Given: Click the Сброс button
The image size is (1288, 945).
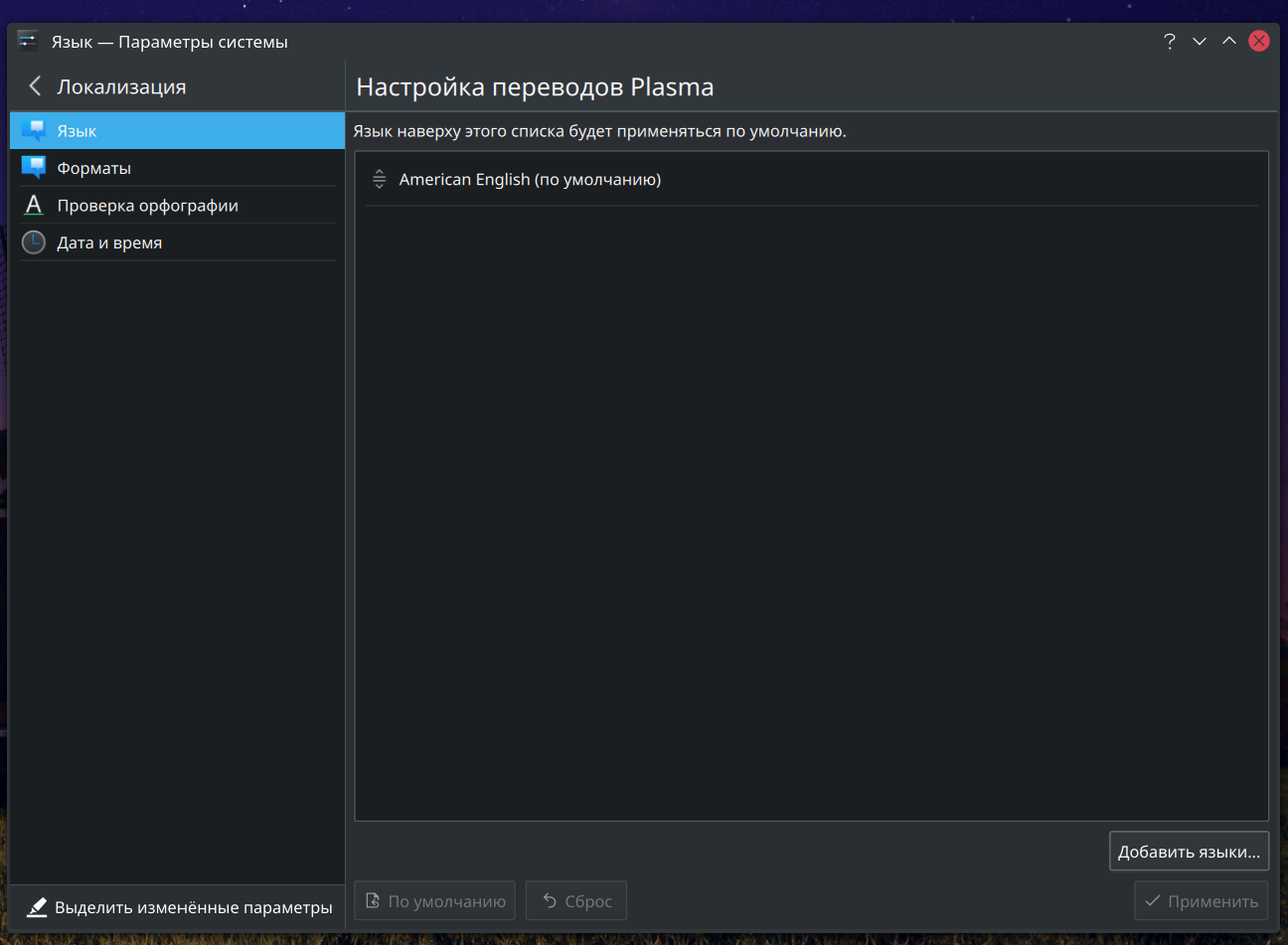Looking at the screenshot, I should pos(576,901).
